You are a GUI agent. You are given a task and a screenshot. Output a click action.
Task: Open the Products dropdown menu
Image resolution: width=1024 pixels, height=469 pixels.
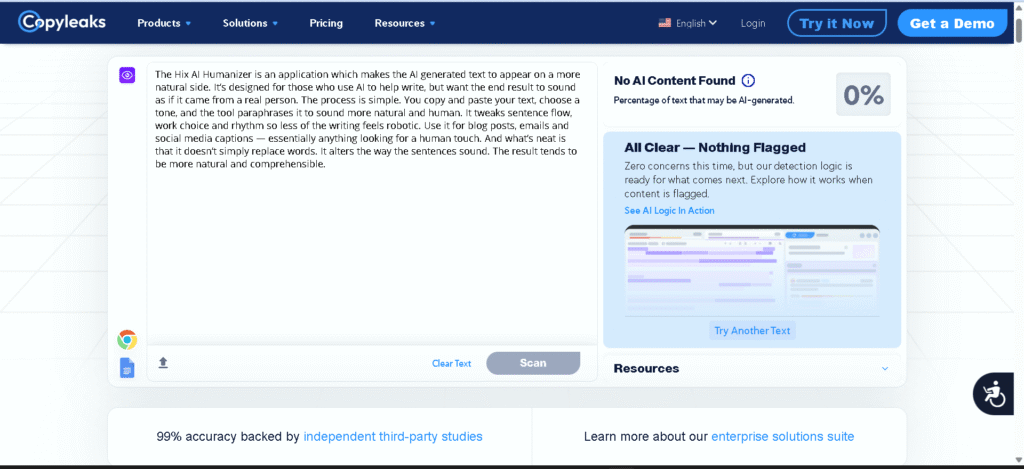pos(164,23)
